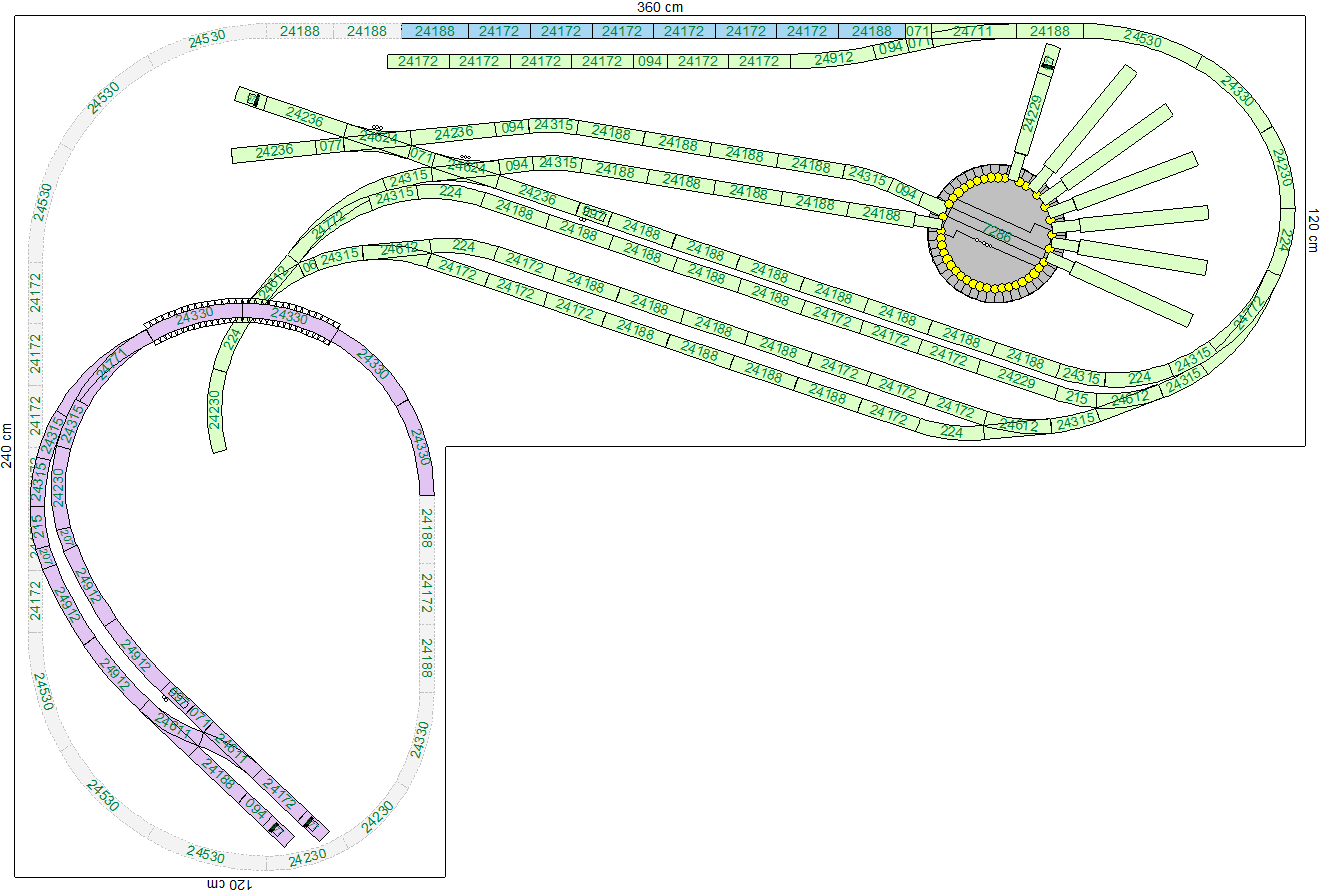
Task: Select the green 215 track piece
Action: [x=1077, y=398]
